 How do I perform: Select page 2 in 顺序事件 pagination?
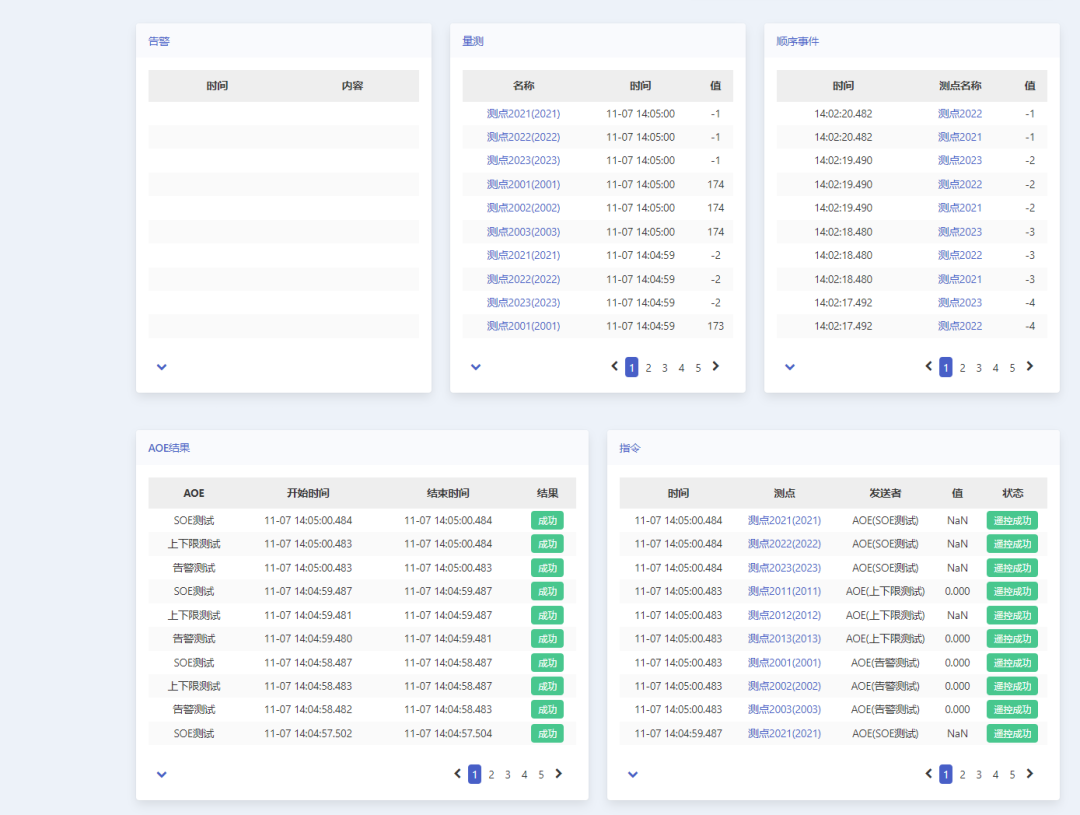point(962,368)
